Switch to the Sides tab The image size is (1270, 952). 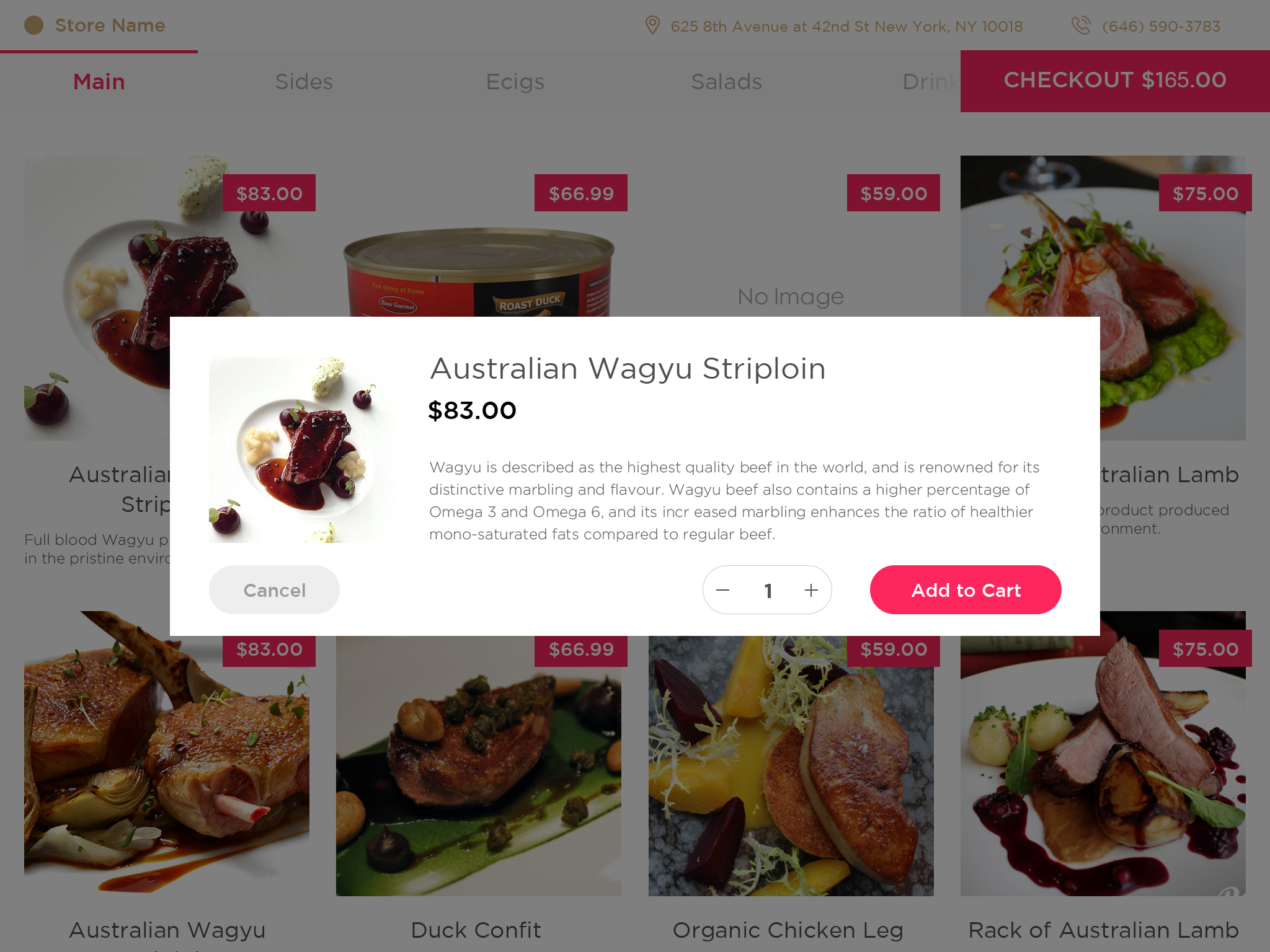pos(304,81)
